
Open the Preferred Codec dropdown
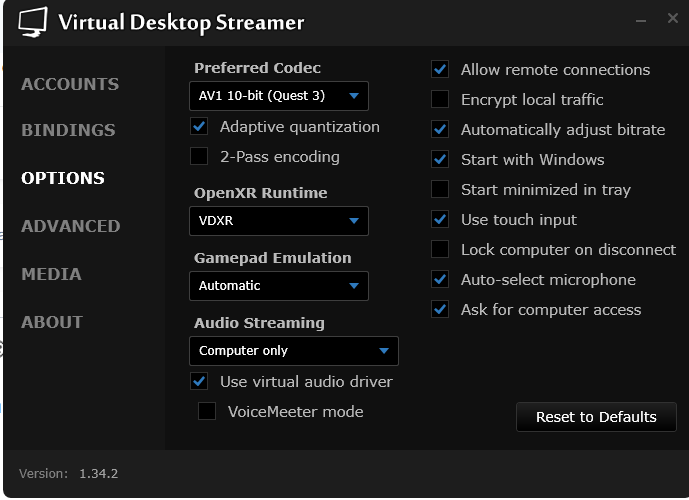[x=278, y=96]
